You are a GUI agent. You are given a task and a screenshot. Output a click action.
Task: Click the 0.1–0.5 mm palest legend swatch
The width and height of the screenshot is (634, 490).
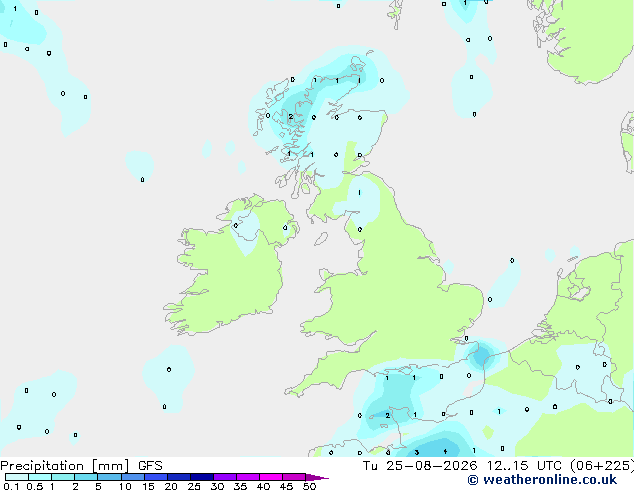[17, 477]
